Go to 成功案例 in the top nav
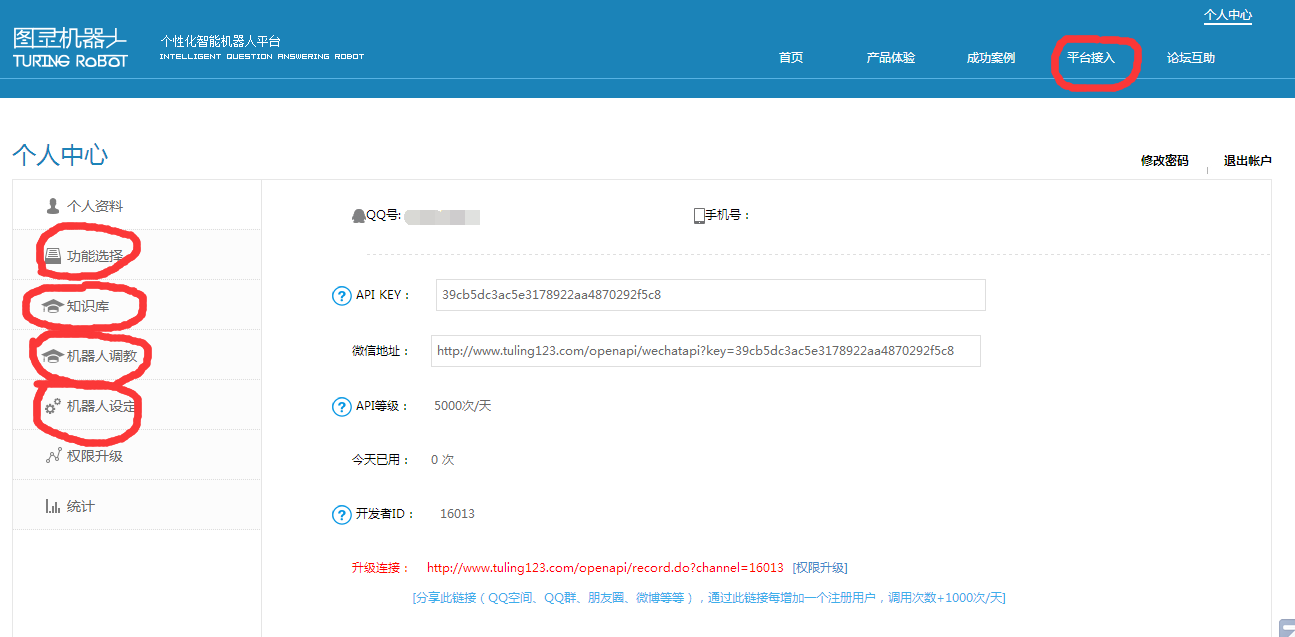Viewport: 1295px width, 637px height. click(990, 58)
